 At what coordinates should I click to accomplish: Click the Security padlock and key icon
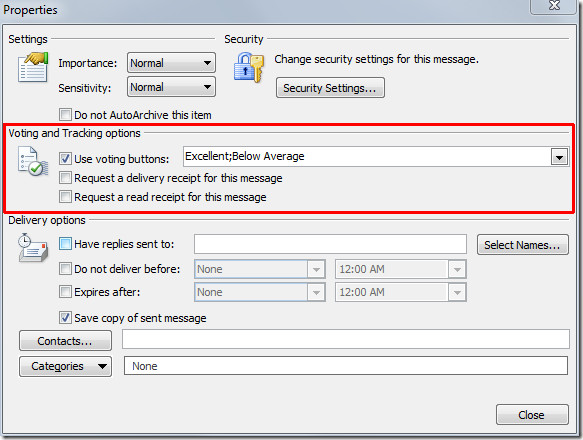click(249, 67)
